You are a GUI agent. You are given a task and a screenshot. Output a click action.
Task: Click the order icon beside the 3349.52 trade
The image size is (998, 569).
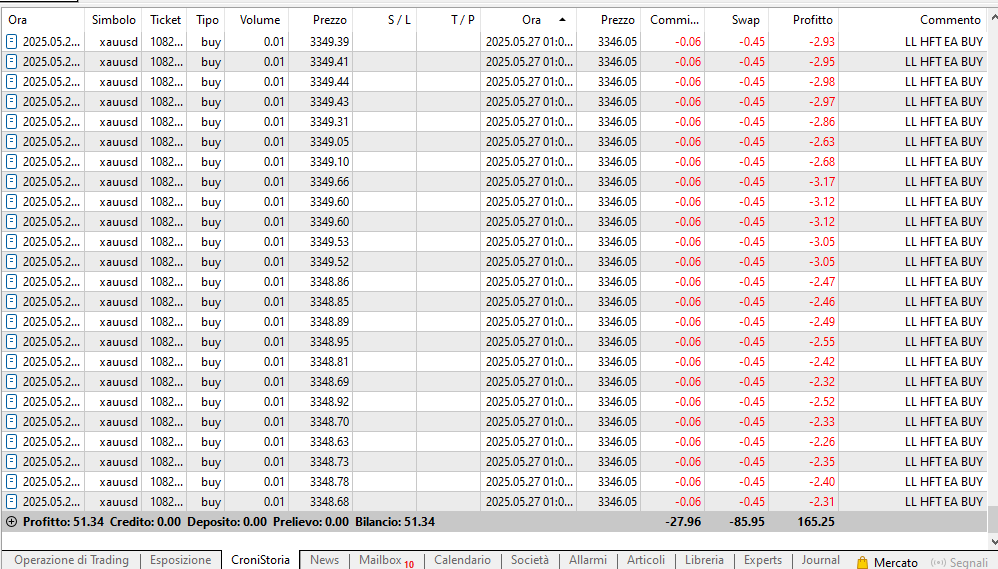(11, 262)
